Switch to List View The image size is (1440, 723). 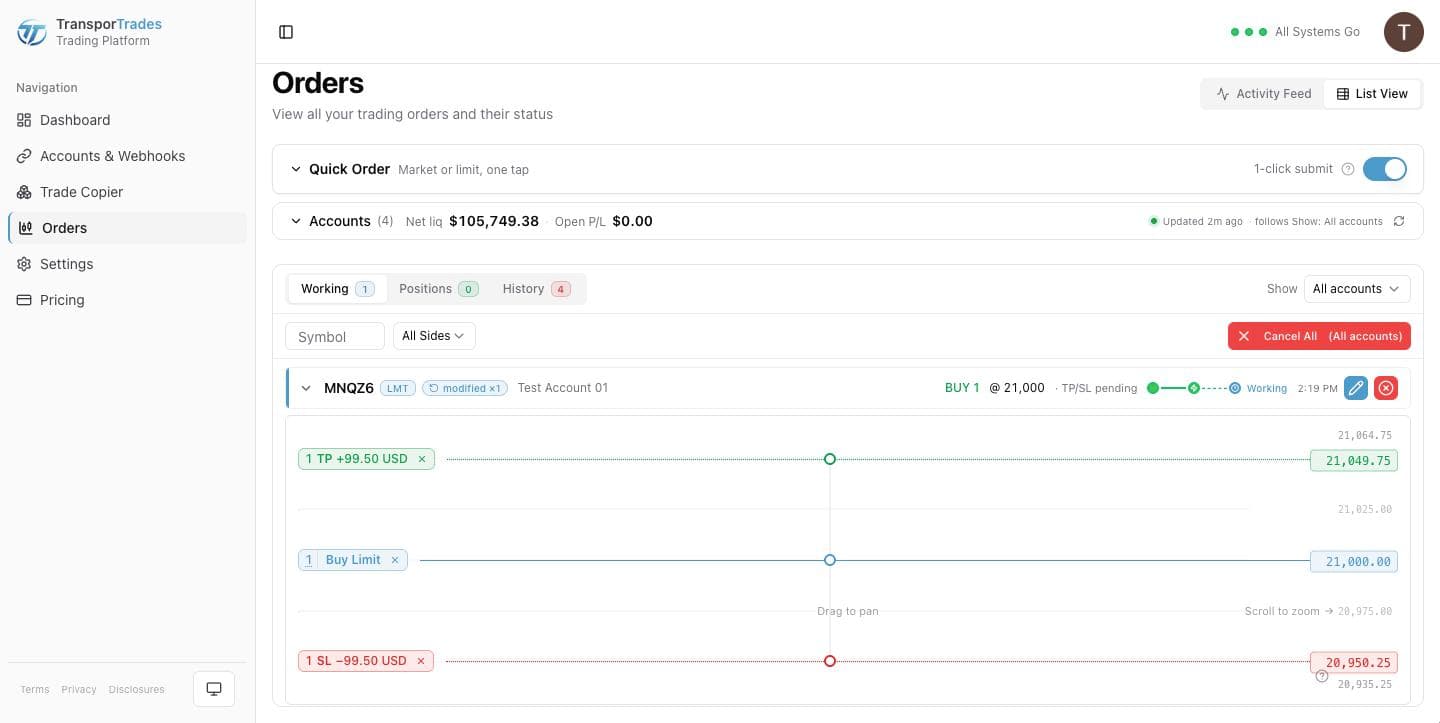point(1372,94)
